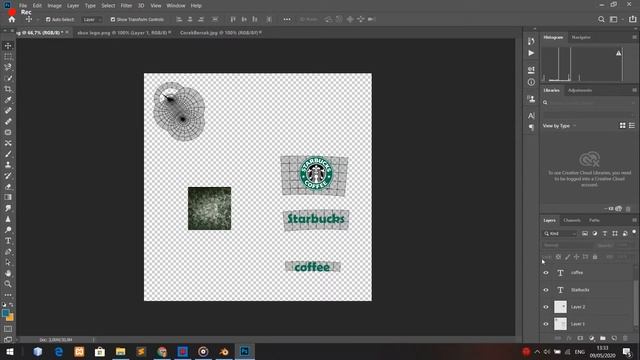The width and height of the screenshot is (640, 360).
Task: Open the Character panel icon
Action: (531, 116)
